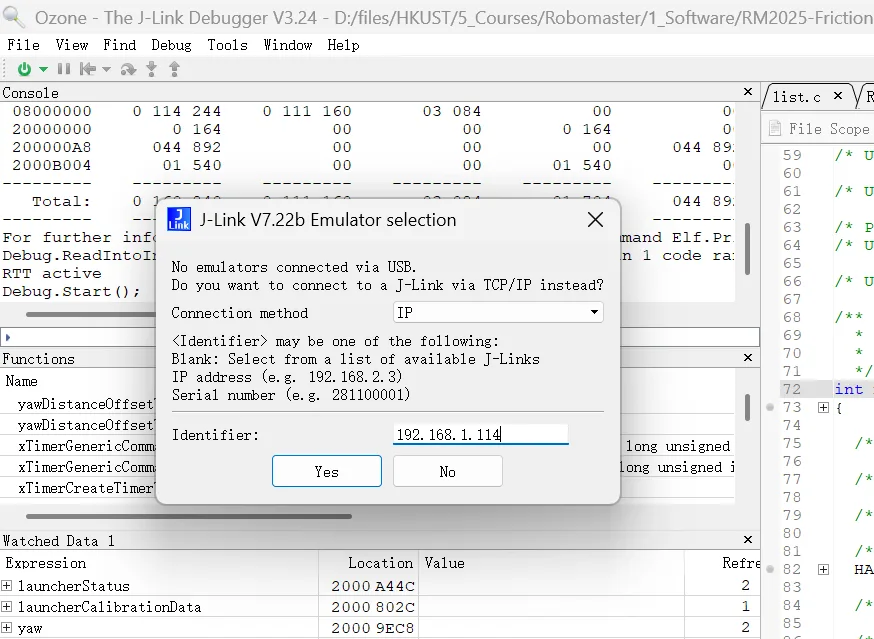Image resolution: width=874 pixels, height=639 pixels.
Task: Click location value 2000 9EC8
Action: point(373,627)
